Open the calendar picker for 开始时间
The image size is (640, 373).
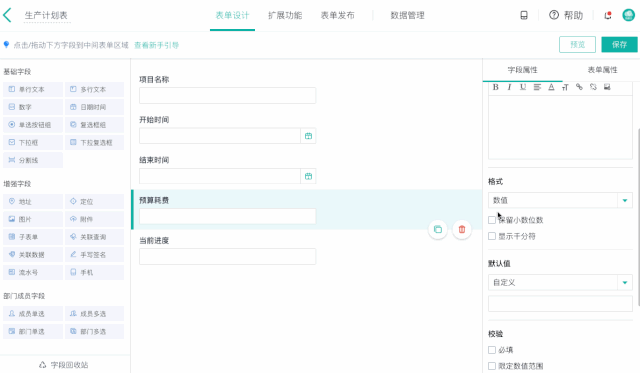(x=309, y=136)
